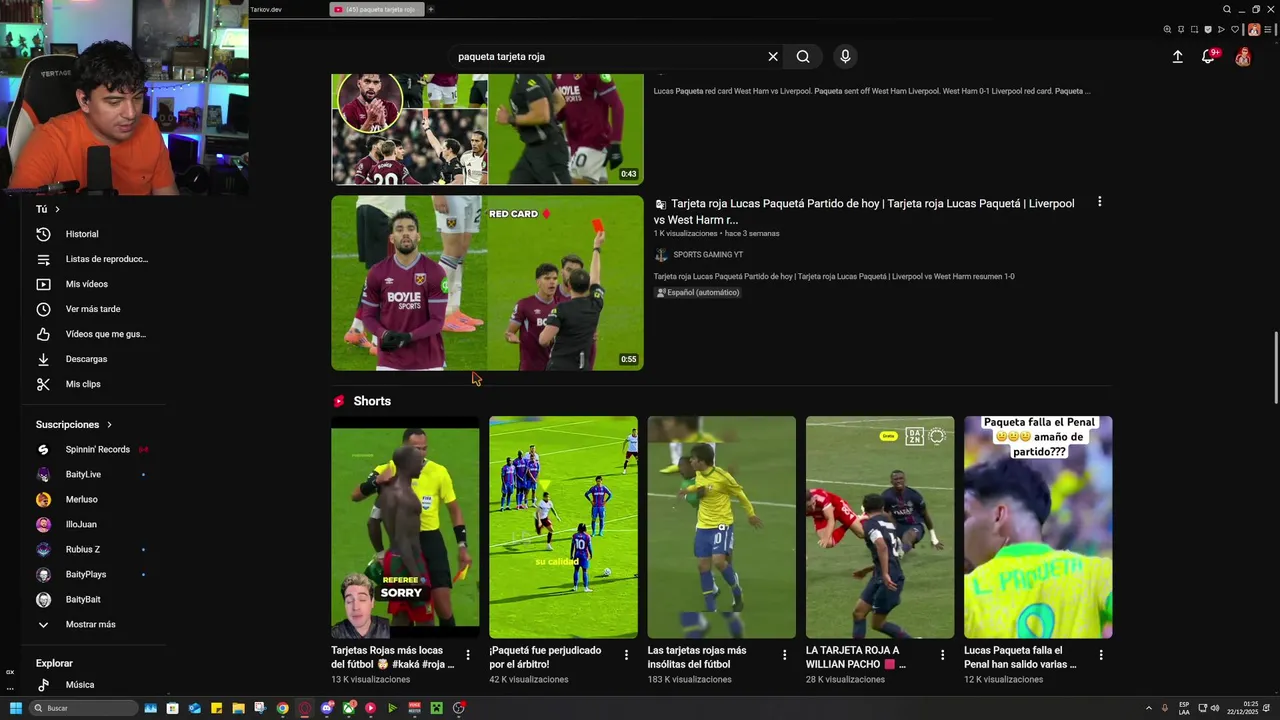Open the upload video icon
The image size is (1280, 720).
(x=1178, y=57)
